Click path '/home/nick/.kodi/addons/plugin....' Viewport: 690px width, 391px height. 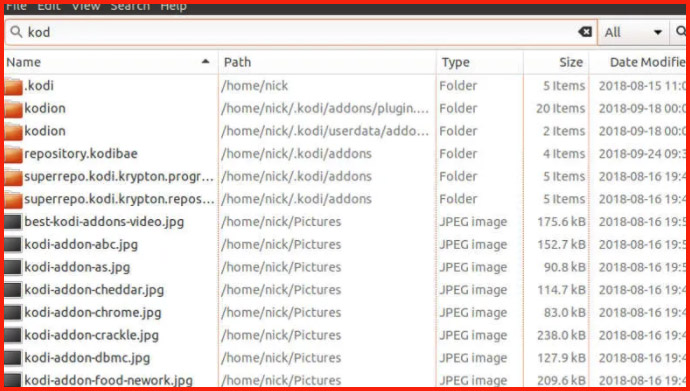[x=325, y=109]
